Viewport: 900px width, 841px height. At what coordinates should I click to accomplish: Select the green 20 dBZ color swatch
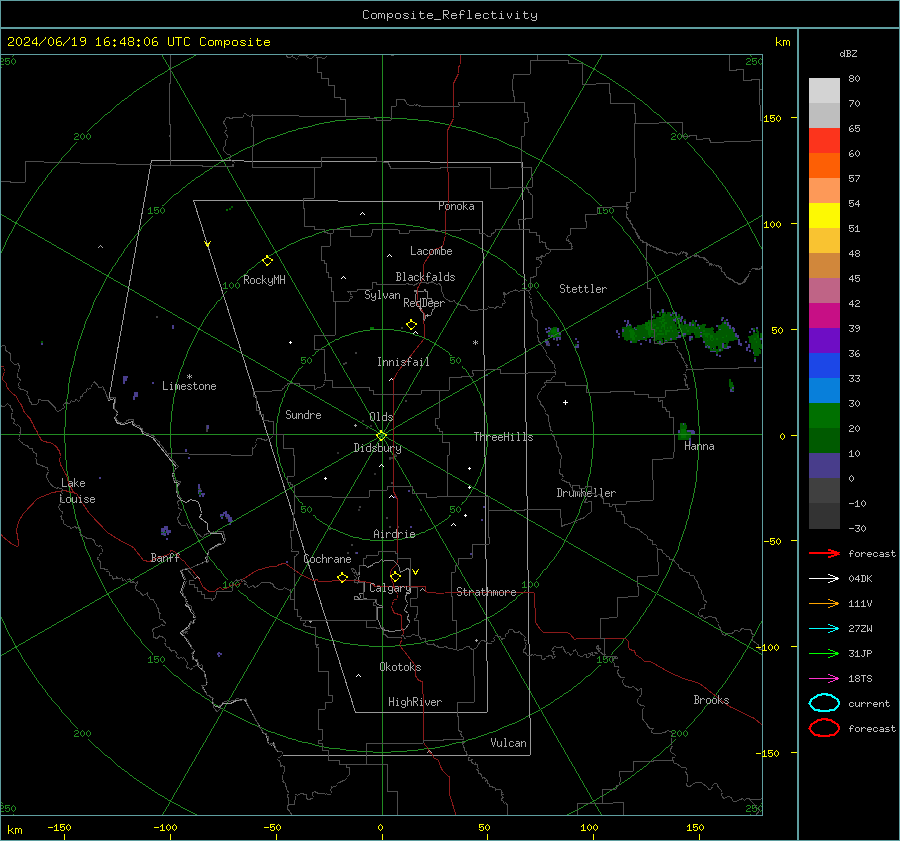point(824,416)
